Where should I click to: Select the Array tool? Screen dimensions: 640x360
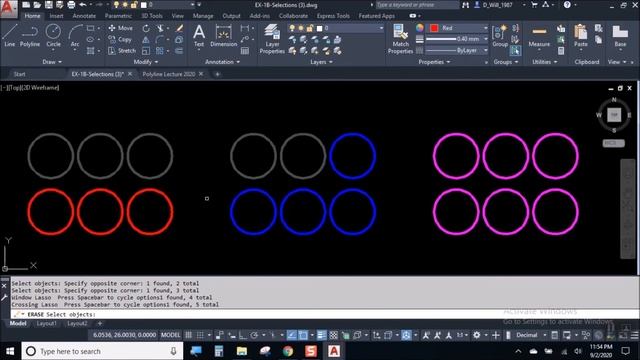tap(160, 51)
